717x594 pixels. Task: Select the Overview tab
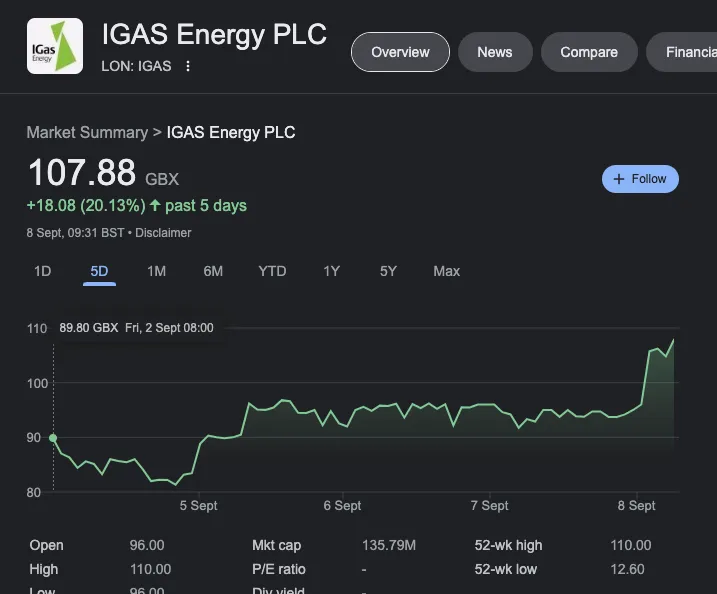[400, 52]
